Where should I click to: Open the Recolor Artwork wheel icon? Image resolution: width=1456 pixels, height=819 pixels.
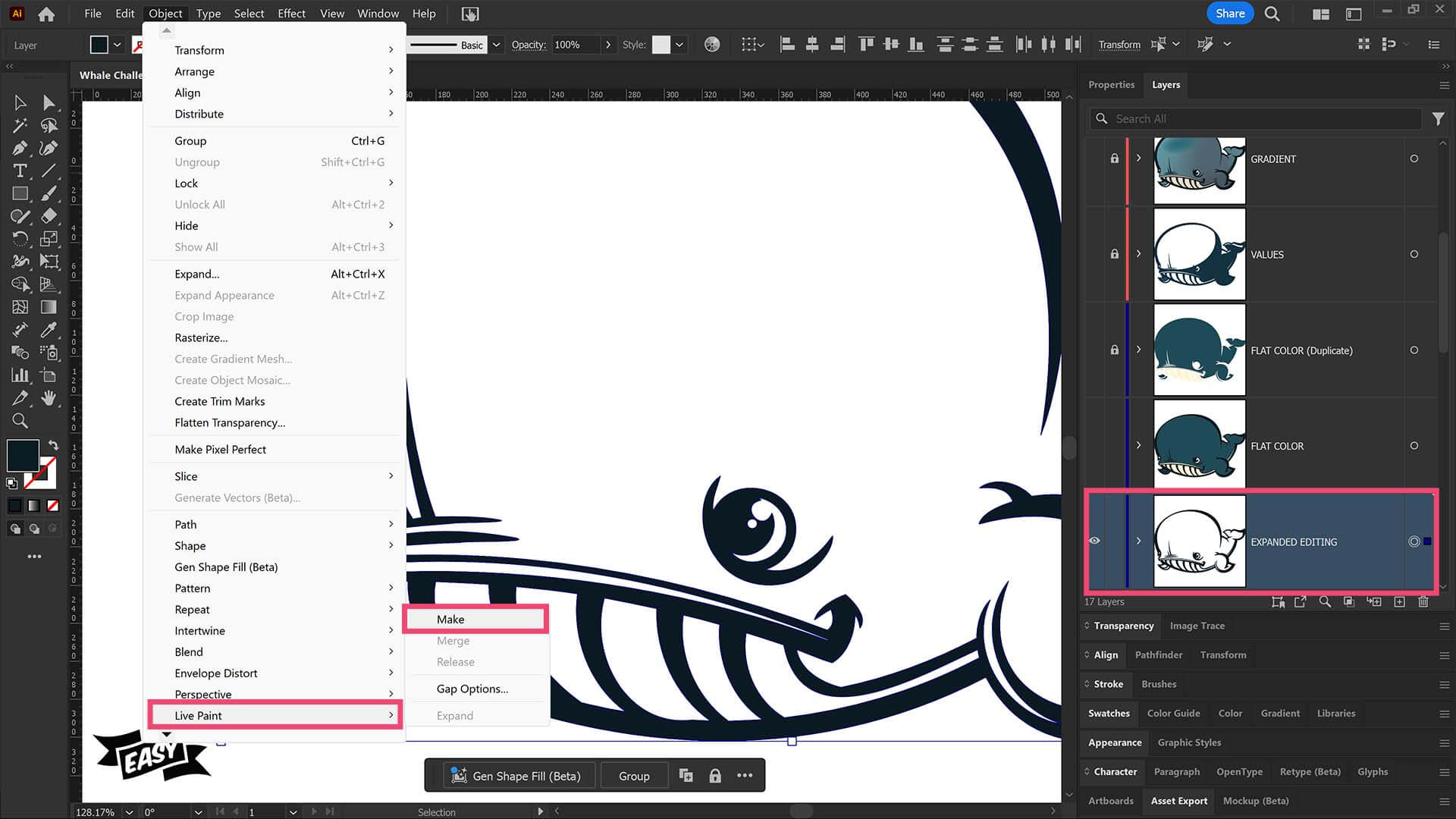pos(712,45)
